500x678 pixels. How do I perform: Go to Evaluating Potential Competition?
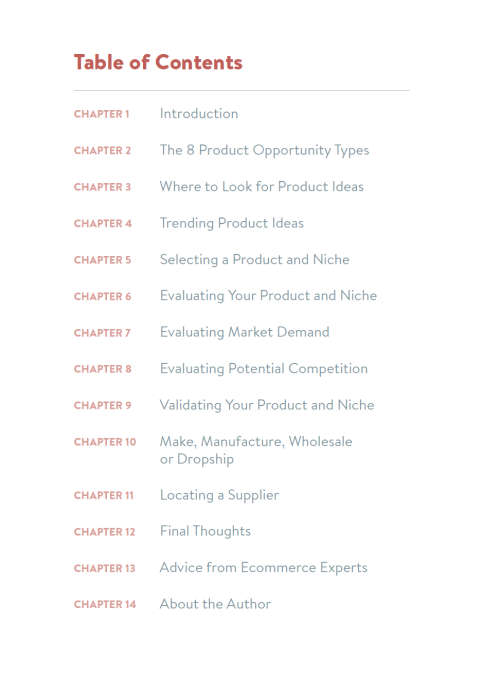tap(263, 368)
